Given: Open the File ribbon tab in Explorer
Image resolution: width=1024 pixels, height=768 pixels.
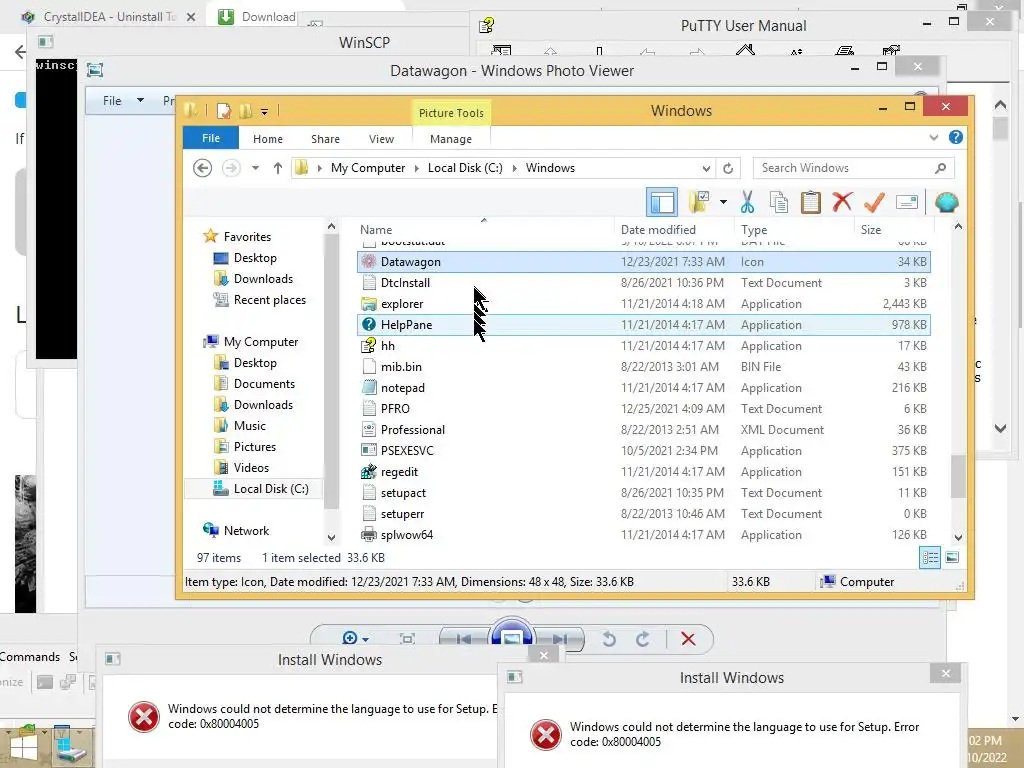Looking at the screenshot, I should pos(210,138).
